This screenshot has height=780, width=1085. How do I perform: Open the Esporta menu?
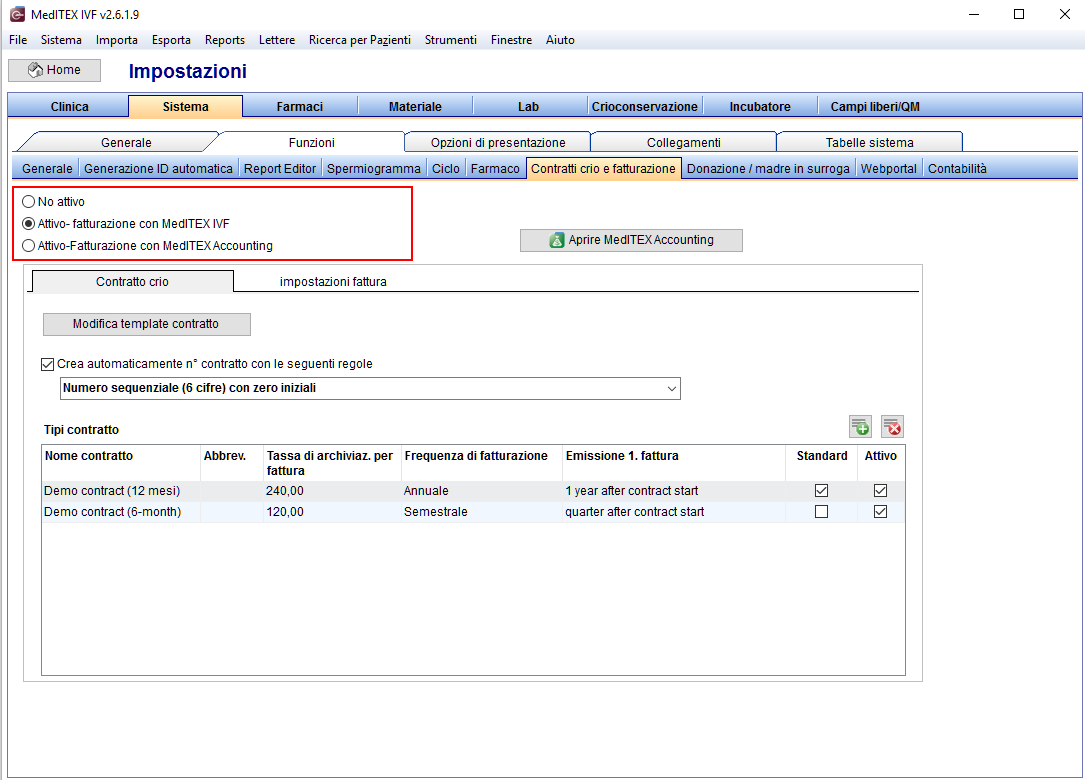[171, 40]
